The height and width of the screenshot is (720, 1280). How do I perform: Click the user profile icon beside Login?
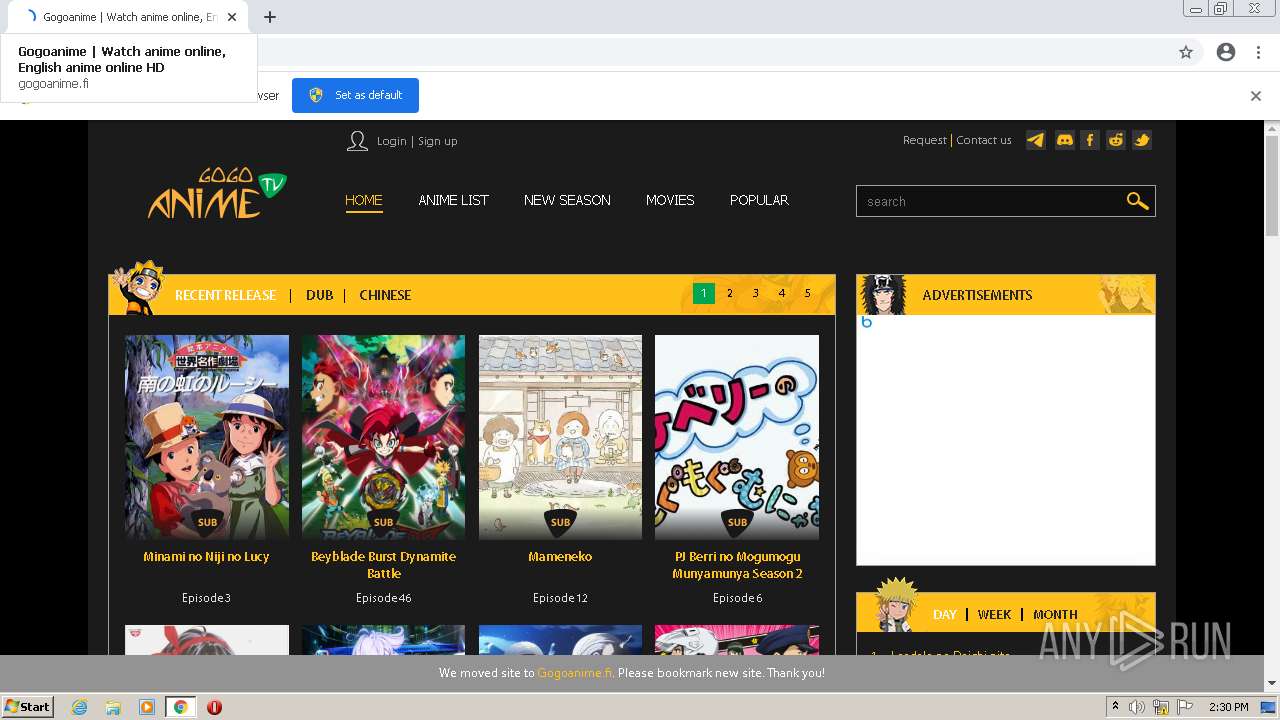click(x=357, y=141)
